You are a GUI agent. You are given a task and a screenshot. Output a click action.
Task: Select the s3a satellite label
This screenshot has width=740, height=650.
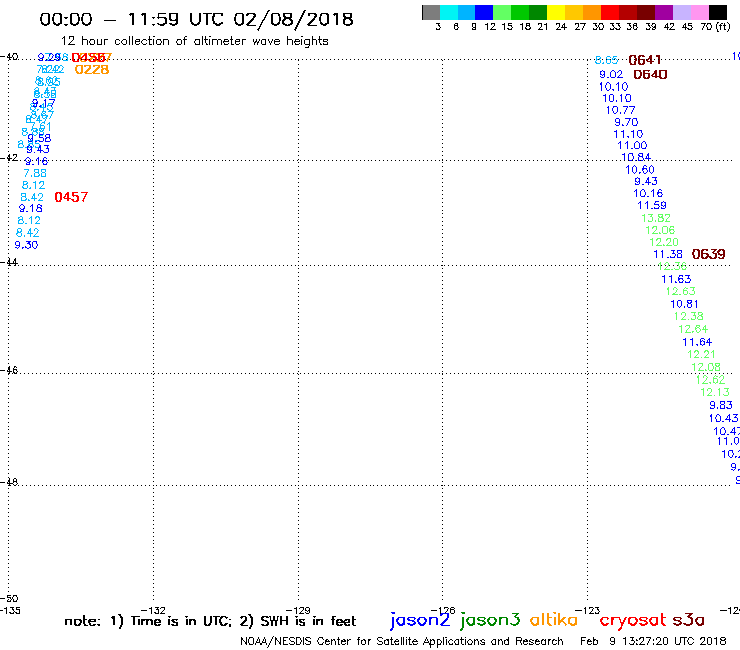tap(688, 620)
